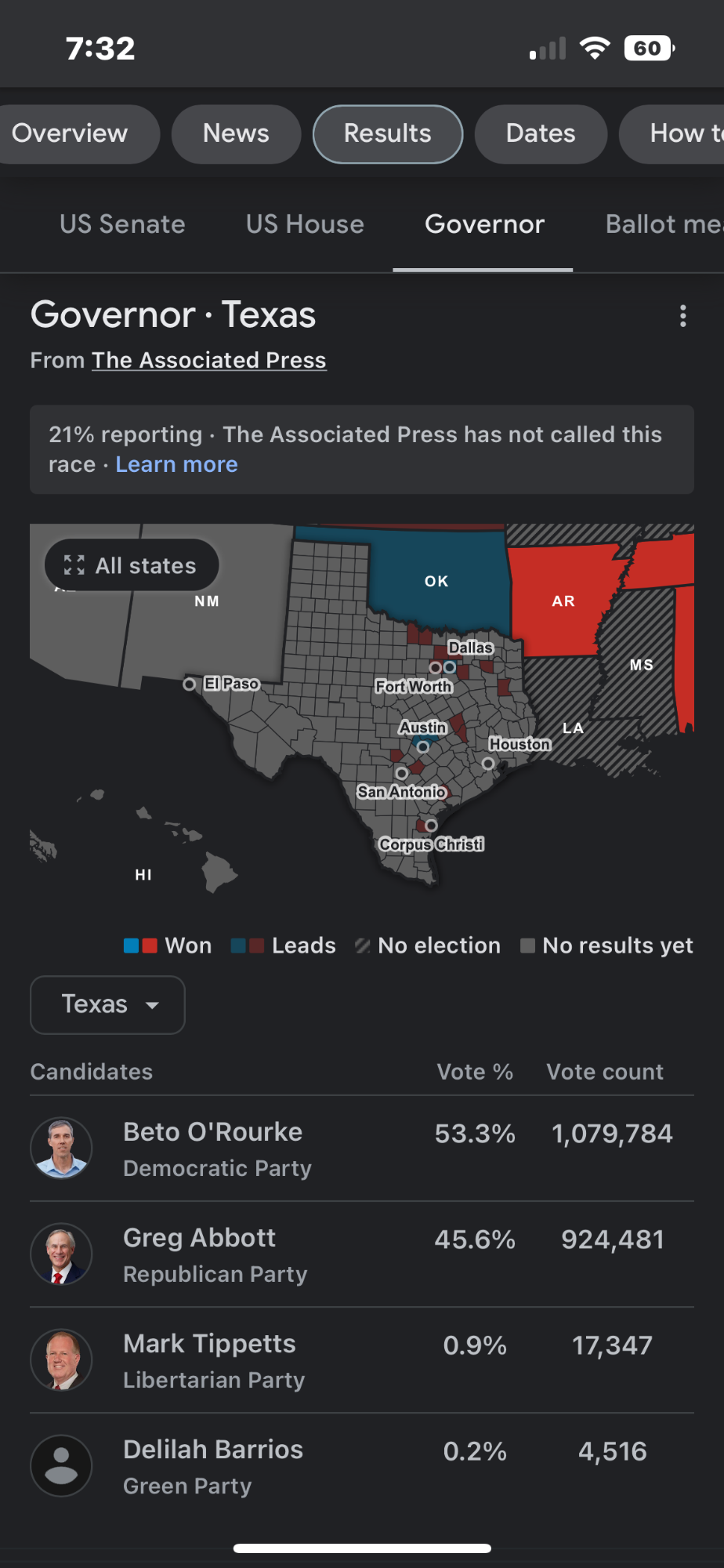Viewport: 724px width, 1568px height.
Task: Tap the dropdown arrow next to Texas
Action: [152, 1005]
